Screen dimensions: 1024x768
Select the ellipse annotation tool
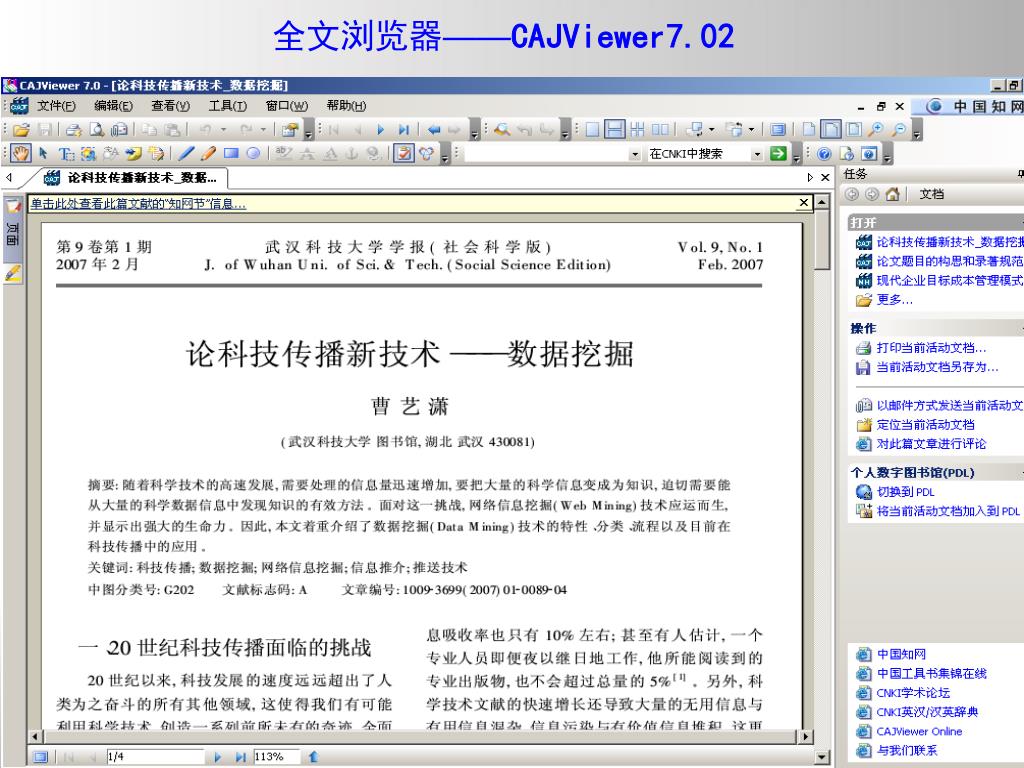[253, 153]
